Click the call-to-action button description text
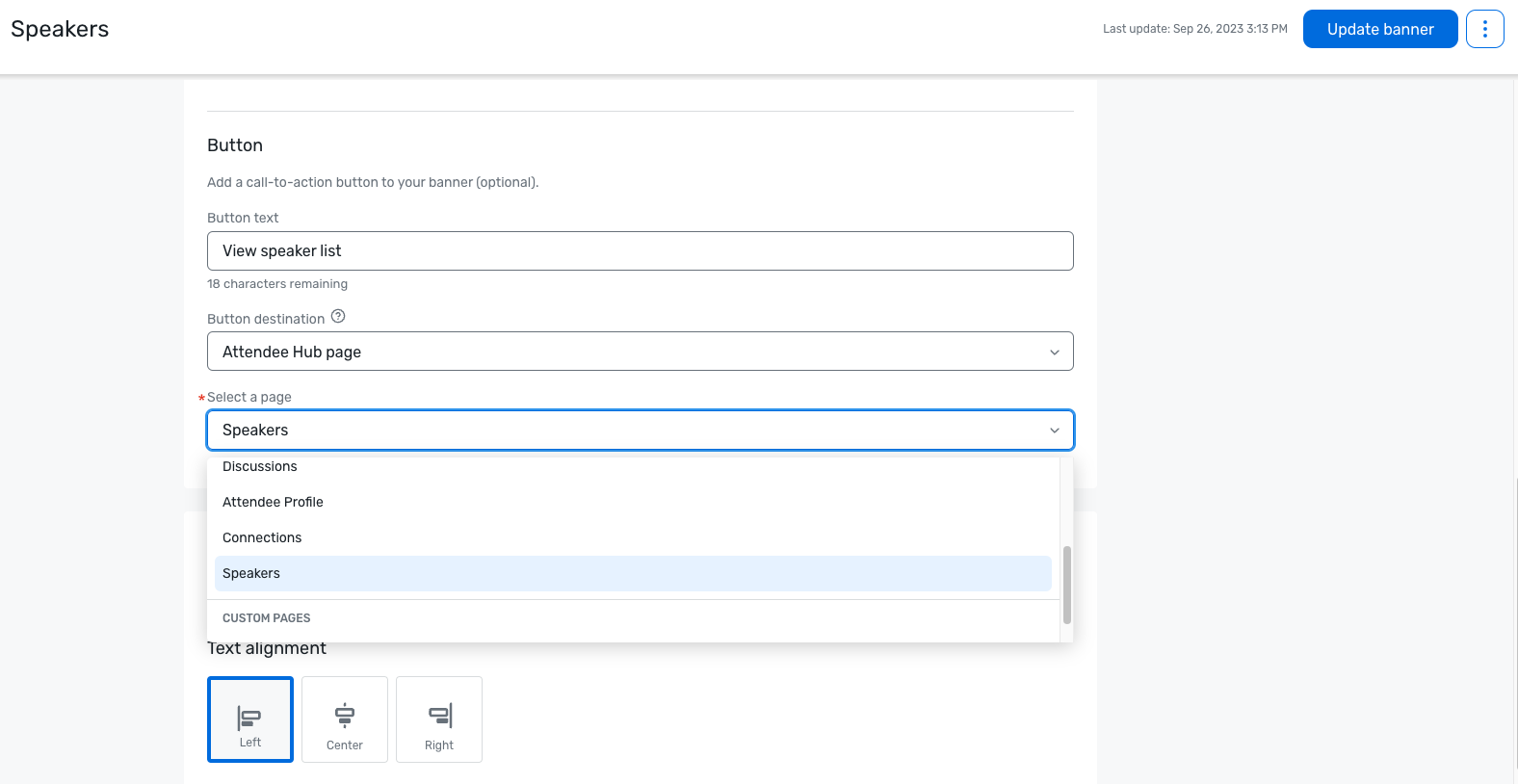The width and height of the screenshot is (1518, 784). (373, 182)
